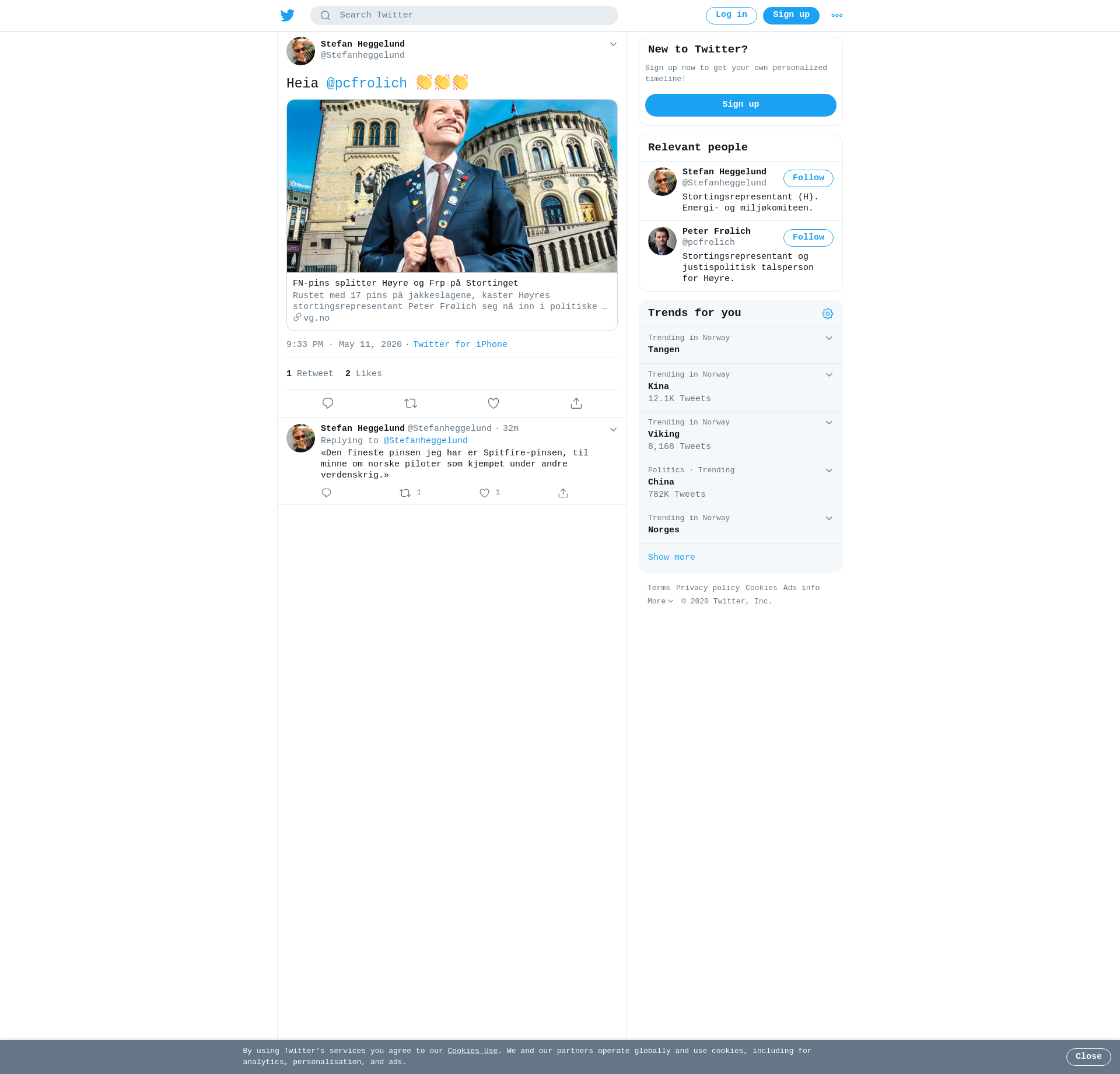
Task: Open the Privacy policy footer link
Action: tap(708, 588)
